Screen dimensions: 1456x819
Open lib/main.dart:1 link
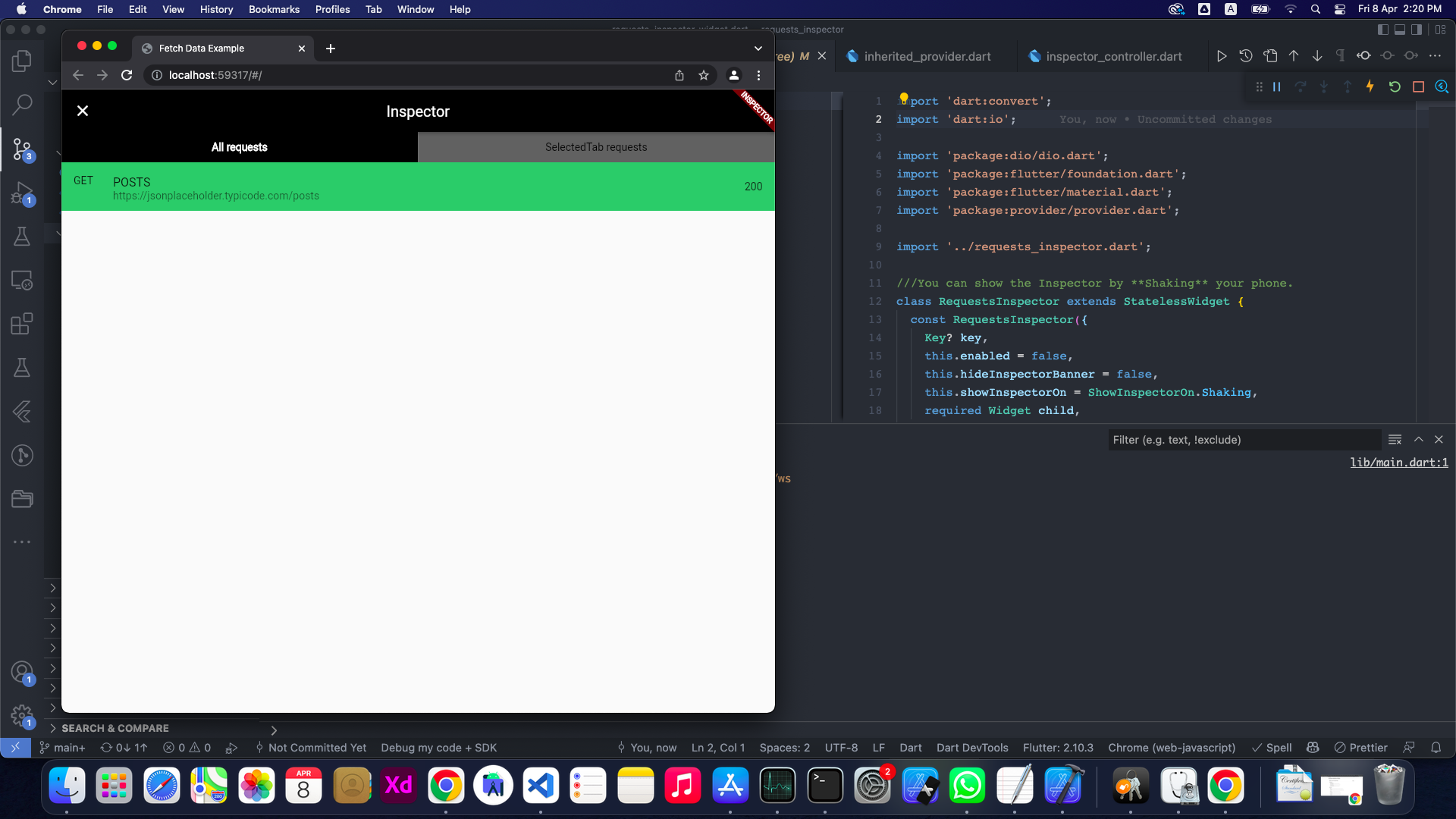coord(1398,463)
